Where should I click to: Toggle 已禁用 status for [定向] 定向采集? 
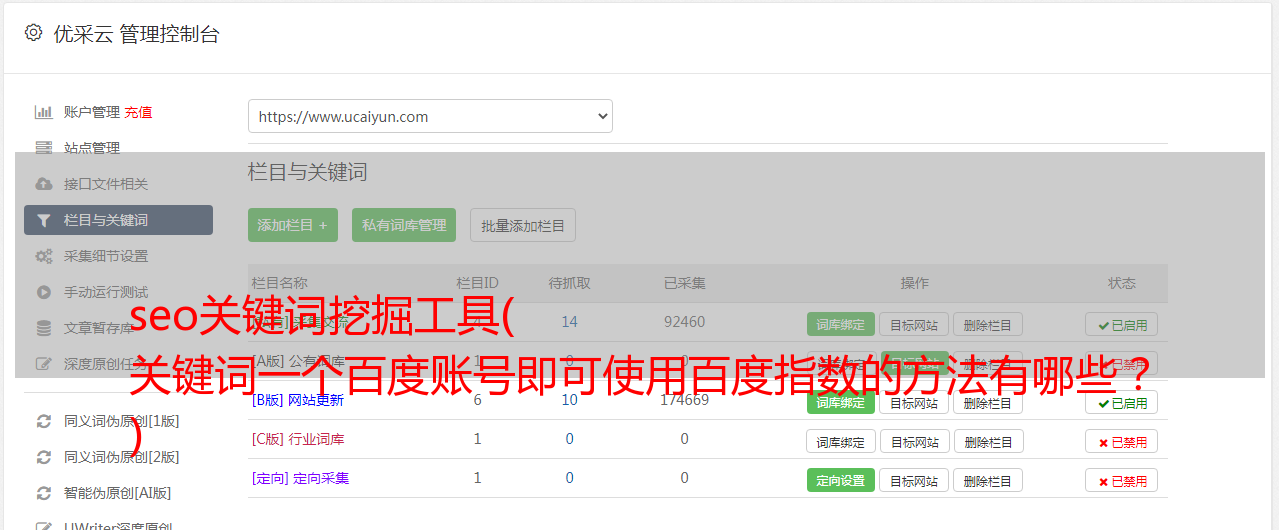point(1121,480)
